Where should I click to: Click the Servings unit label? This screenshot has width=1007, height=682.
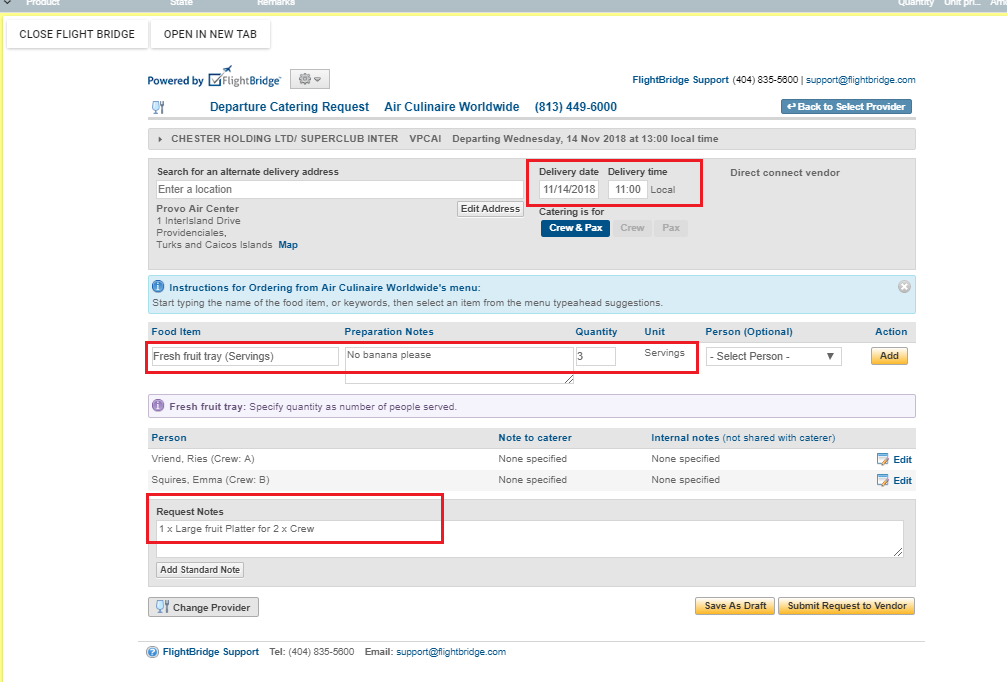pos(665,353)
